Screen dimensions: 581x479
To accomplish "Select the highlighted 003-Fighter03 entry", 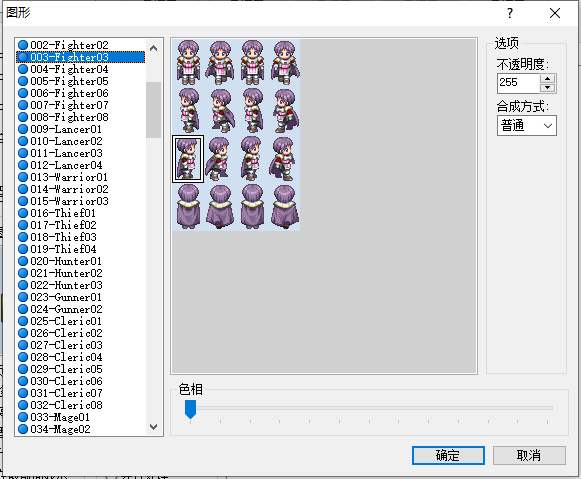I will coord(81,57).
